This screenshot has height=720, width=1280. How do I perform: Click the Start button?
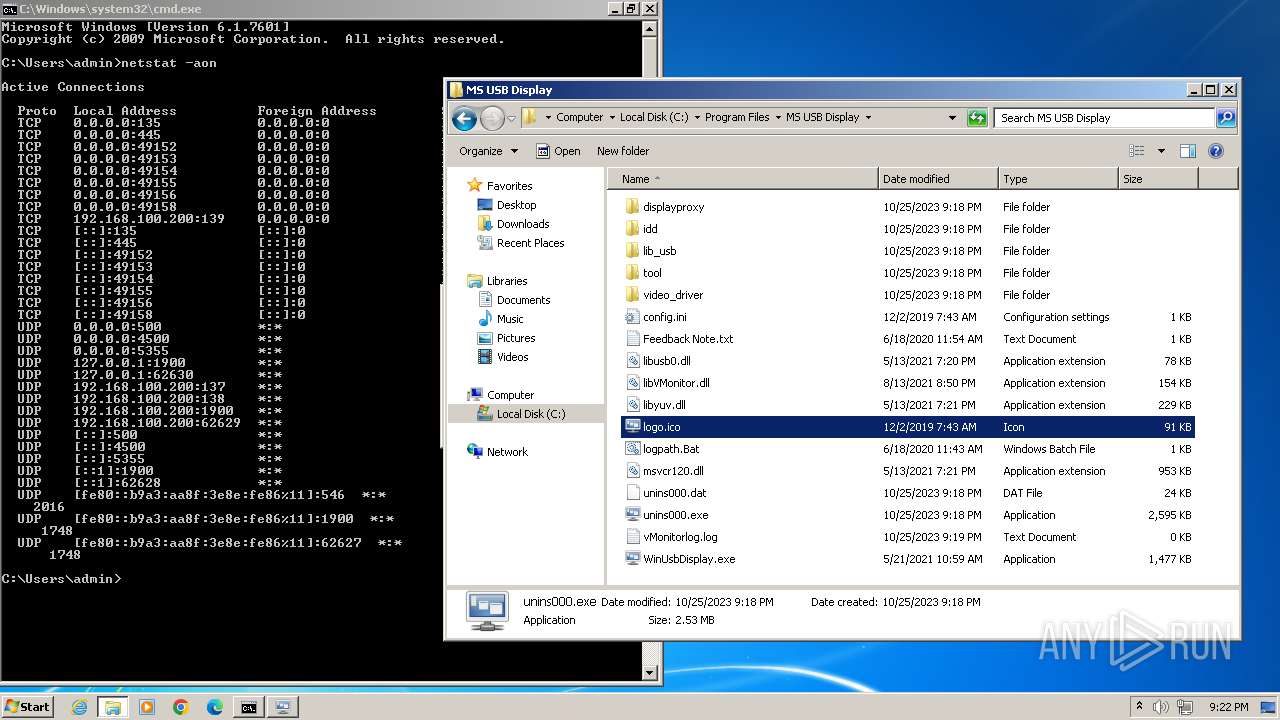click(x=27, y=707)
